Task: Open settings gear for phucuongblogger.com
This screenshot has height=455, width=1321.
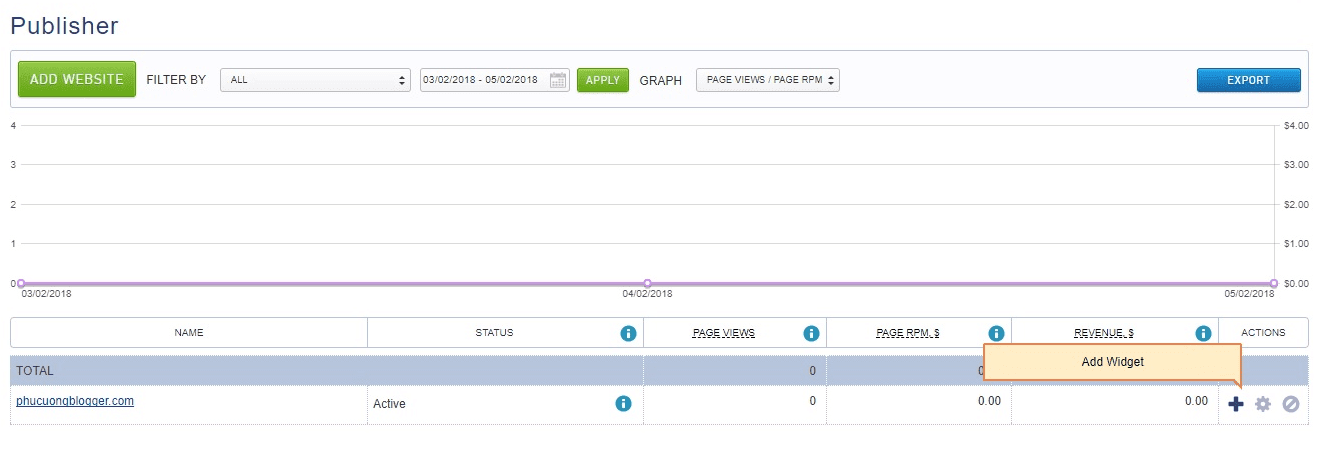Action: (1263, 404)
